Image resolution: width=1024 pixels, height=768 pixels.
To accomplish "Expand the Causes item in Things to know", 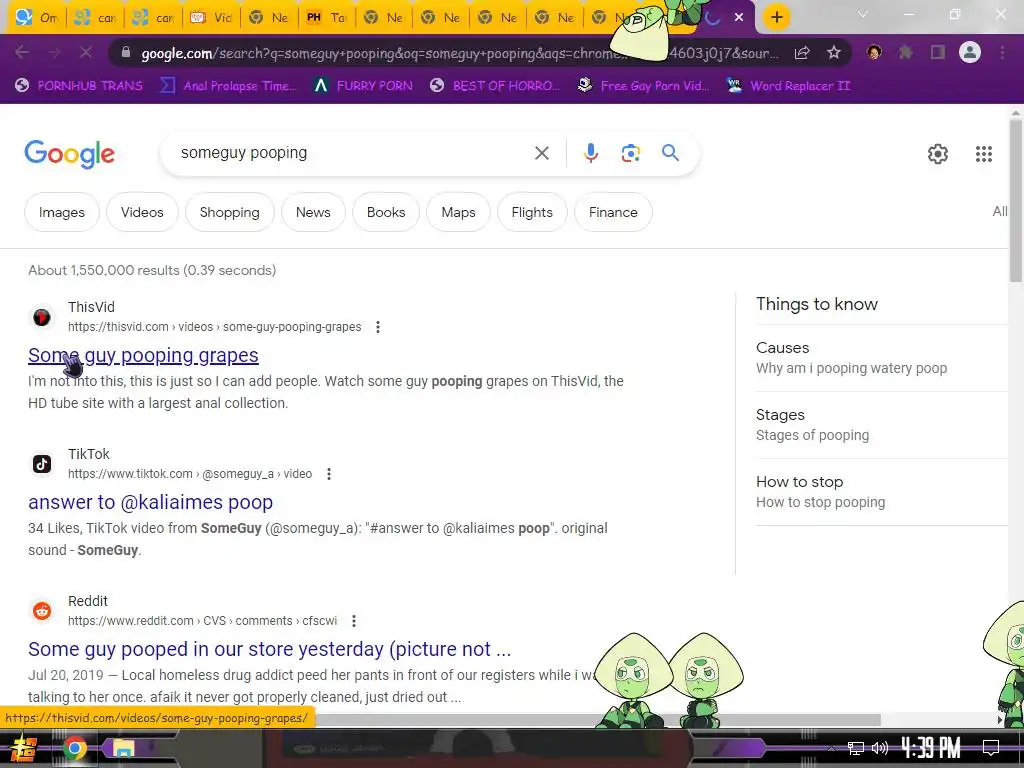I will click(x=882, y=358).
